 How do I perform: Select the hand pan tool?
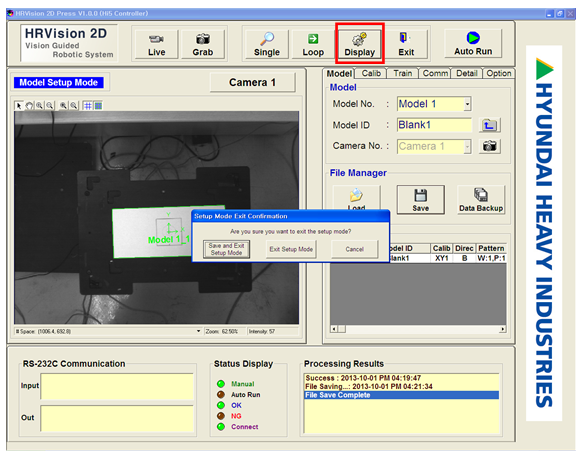pos(29,106)
